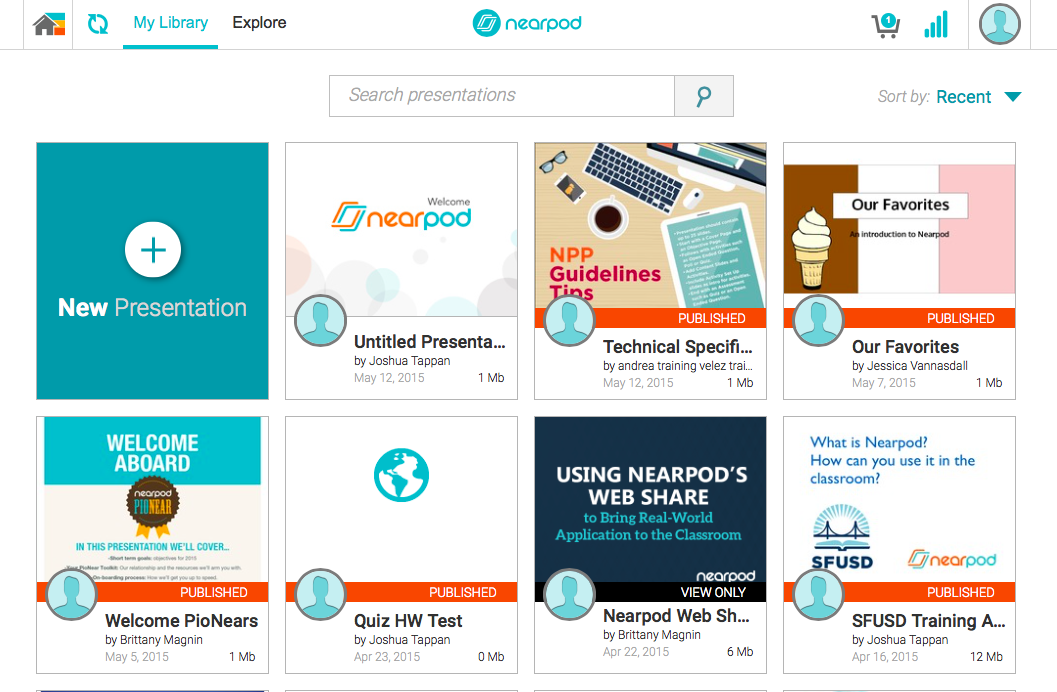The height and width of the screenshot is (692, 1057).
Task: Open the Welcome PioNears title link
Action: click(x=181, y=621)
